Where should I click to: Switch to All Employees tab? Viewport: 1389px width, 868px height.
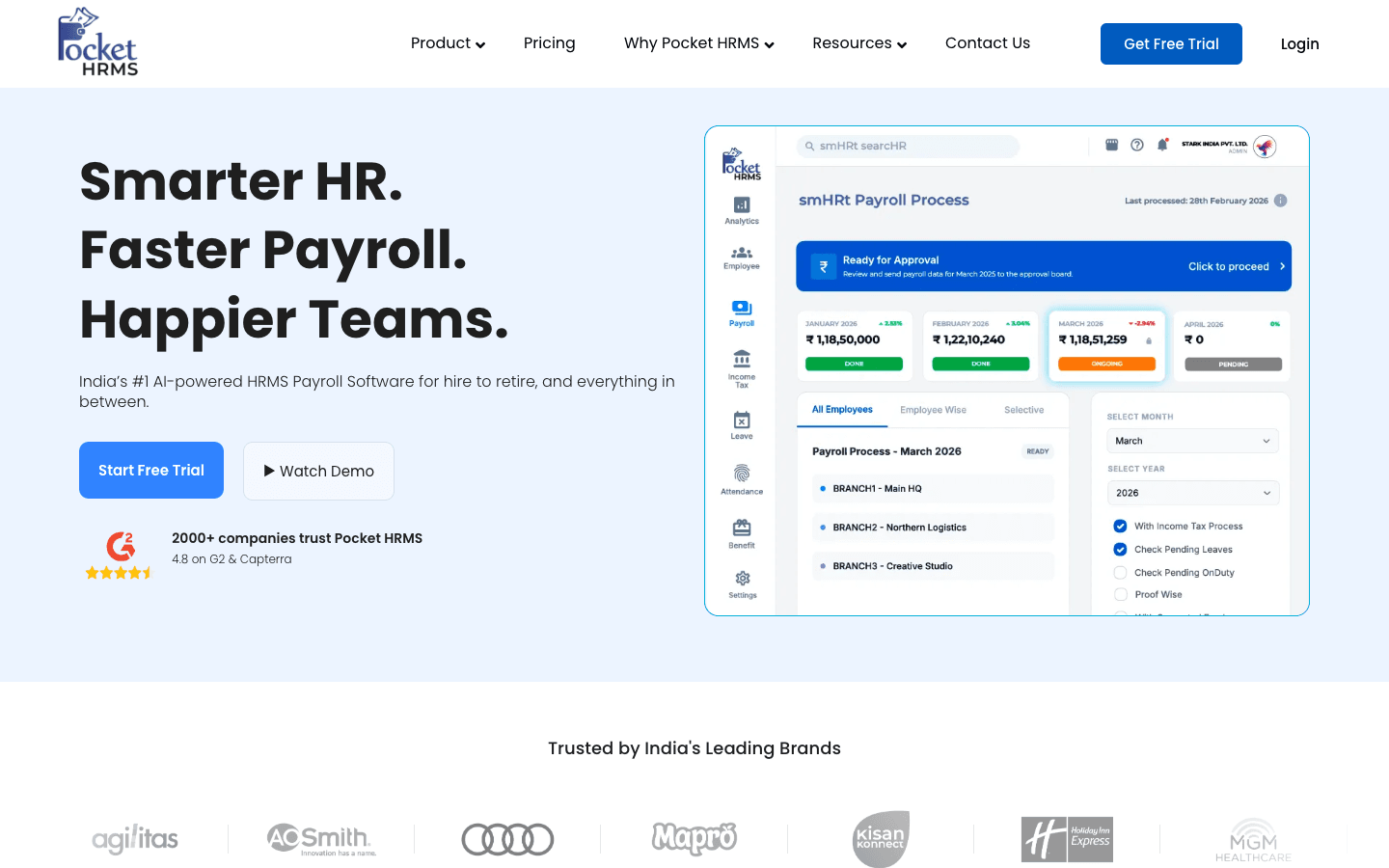(842, 410)
